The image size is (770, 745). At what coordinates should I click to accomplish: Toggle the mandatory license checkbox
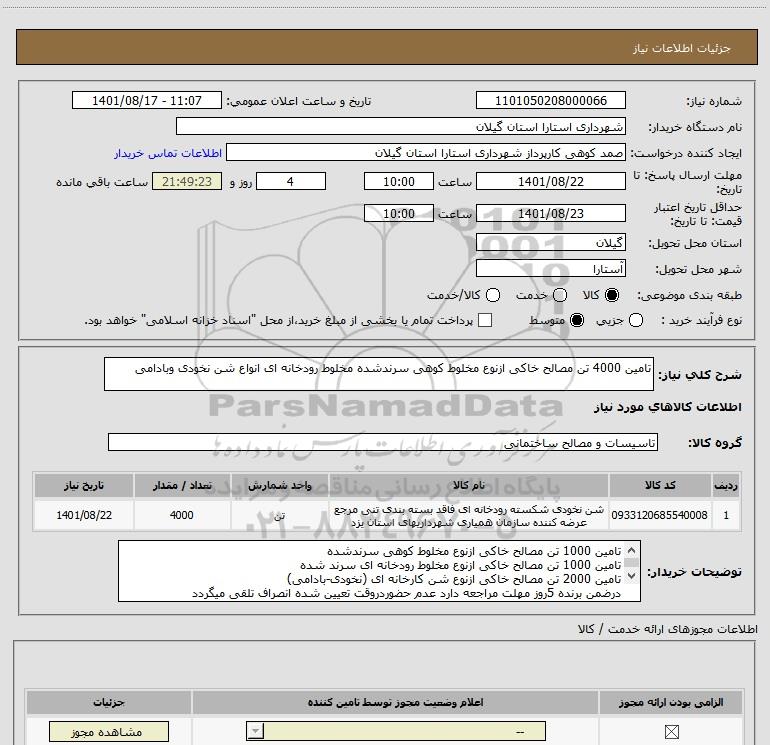[671, 732]
